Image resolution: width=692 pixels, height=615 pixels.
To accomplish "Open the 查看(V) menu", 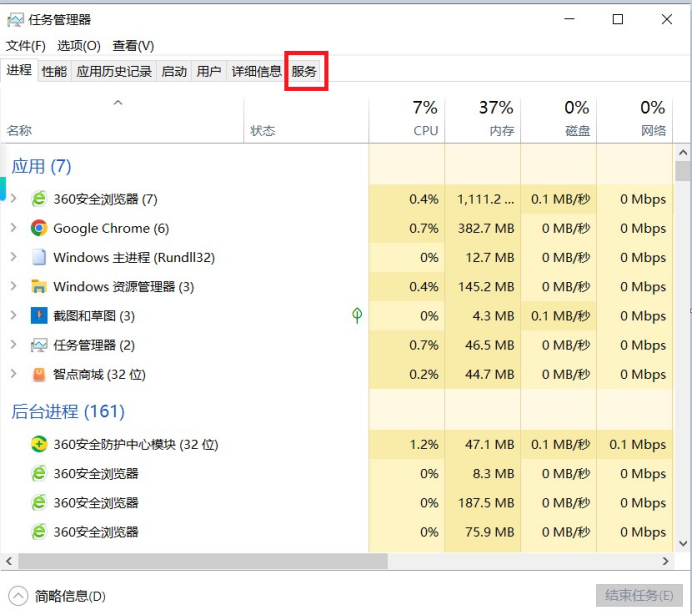I will coord(133,45).
